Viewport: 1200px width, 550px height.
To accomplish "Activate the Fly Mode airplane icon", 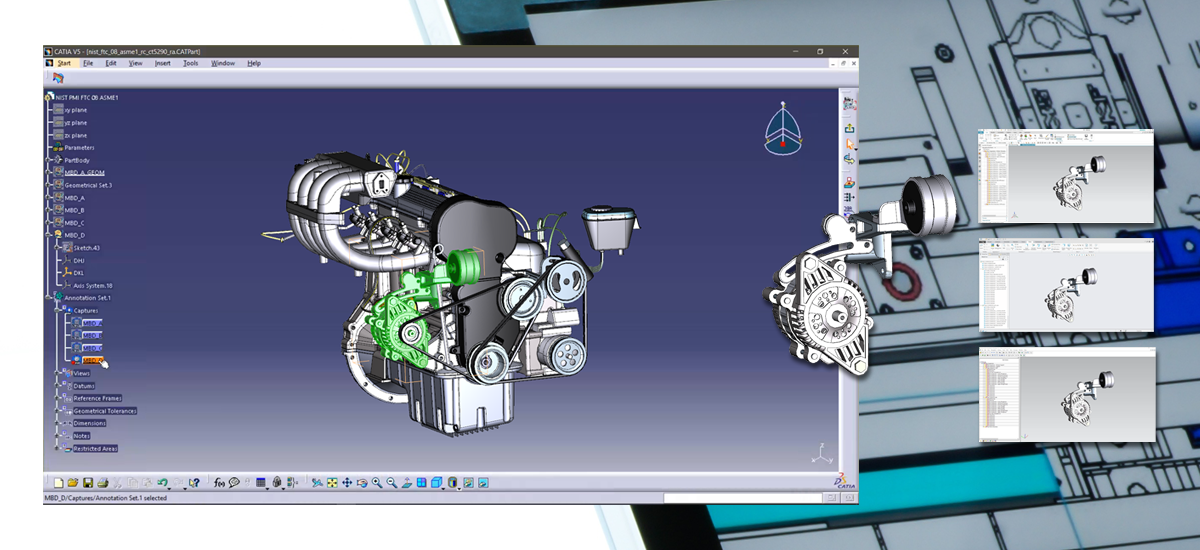I will tap(317, 483).
